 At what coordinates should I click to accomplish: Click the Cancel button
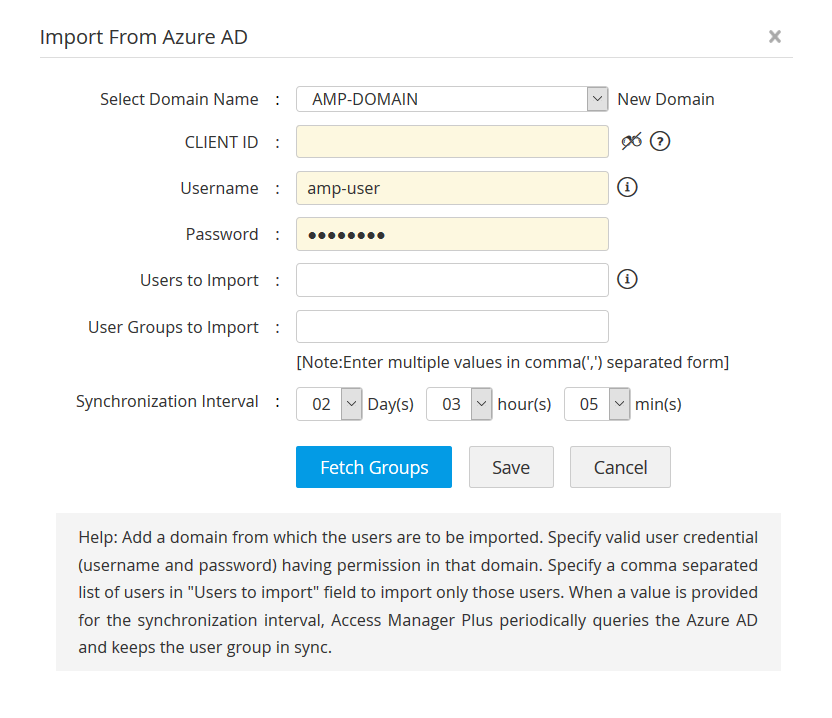(x=620, y=467)
